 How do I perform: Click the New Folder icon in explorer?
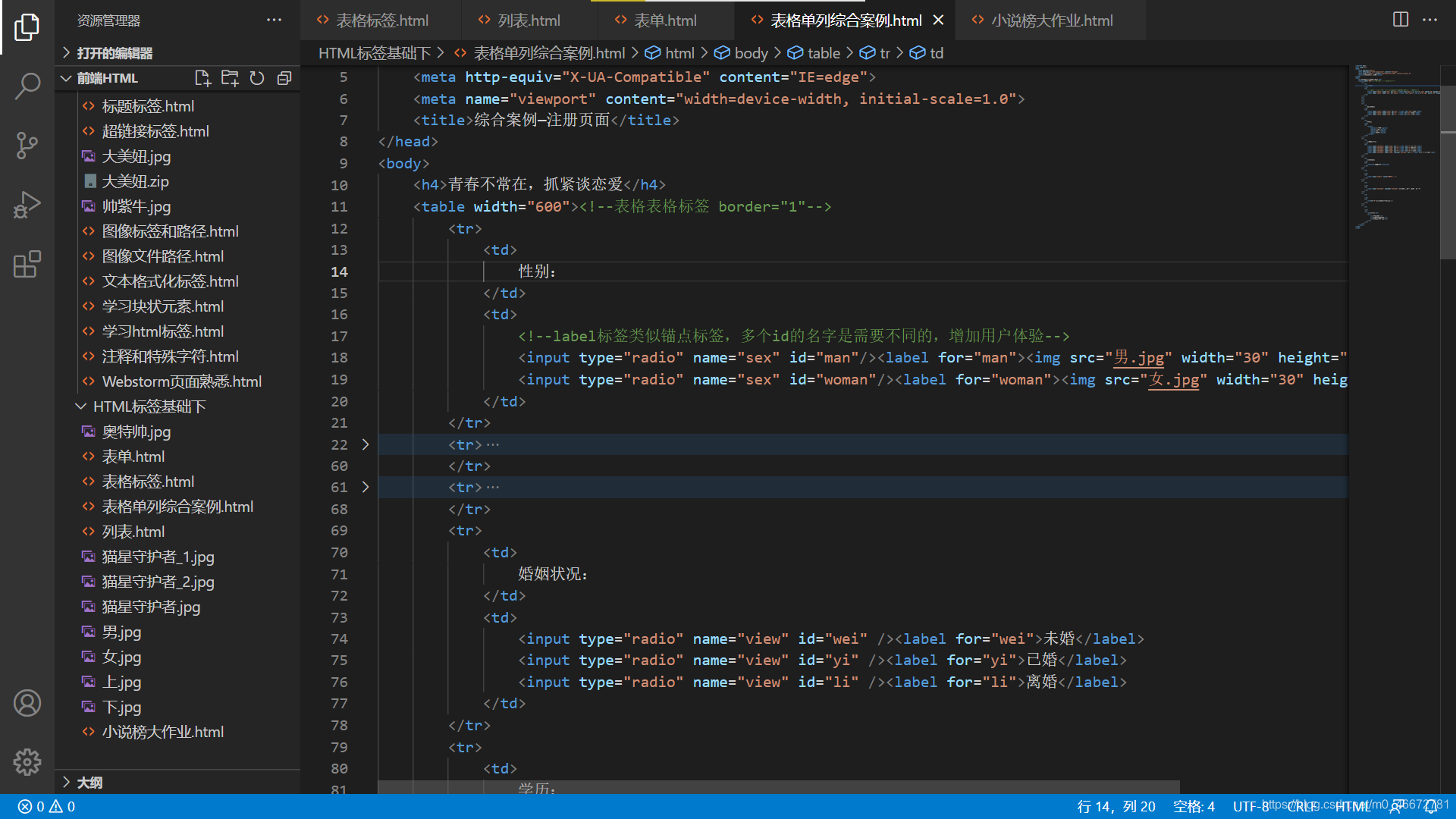(x=230, y=78)
